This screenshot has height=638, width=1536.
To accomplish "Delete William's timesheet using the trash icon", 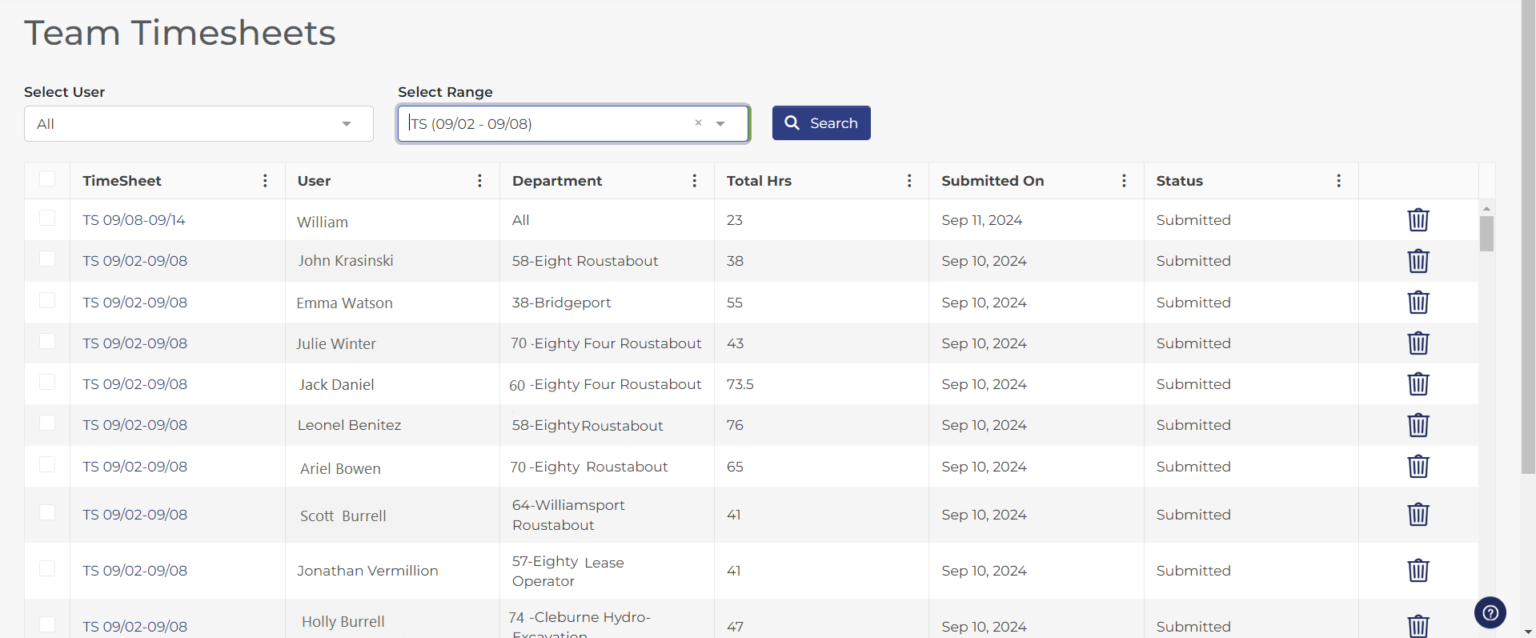I will coord(1418,219).
